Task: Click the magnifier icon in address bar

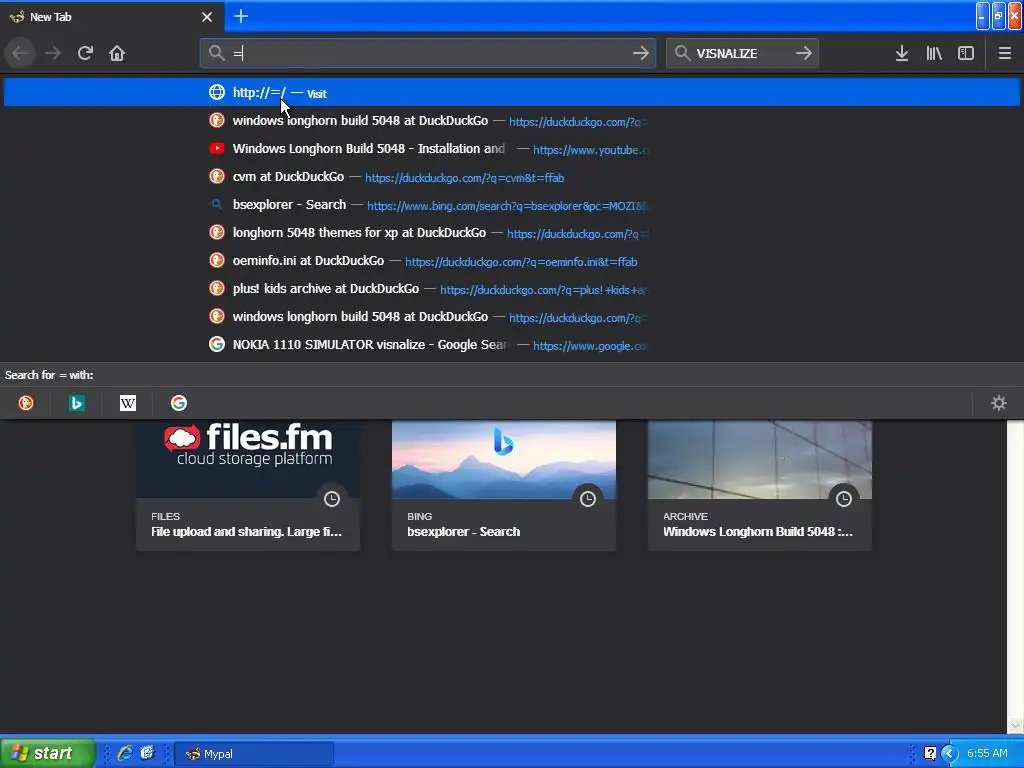Action: [217, 53]
